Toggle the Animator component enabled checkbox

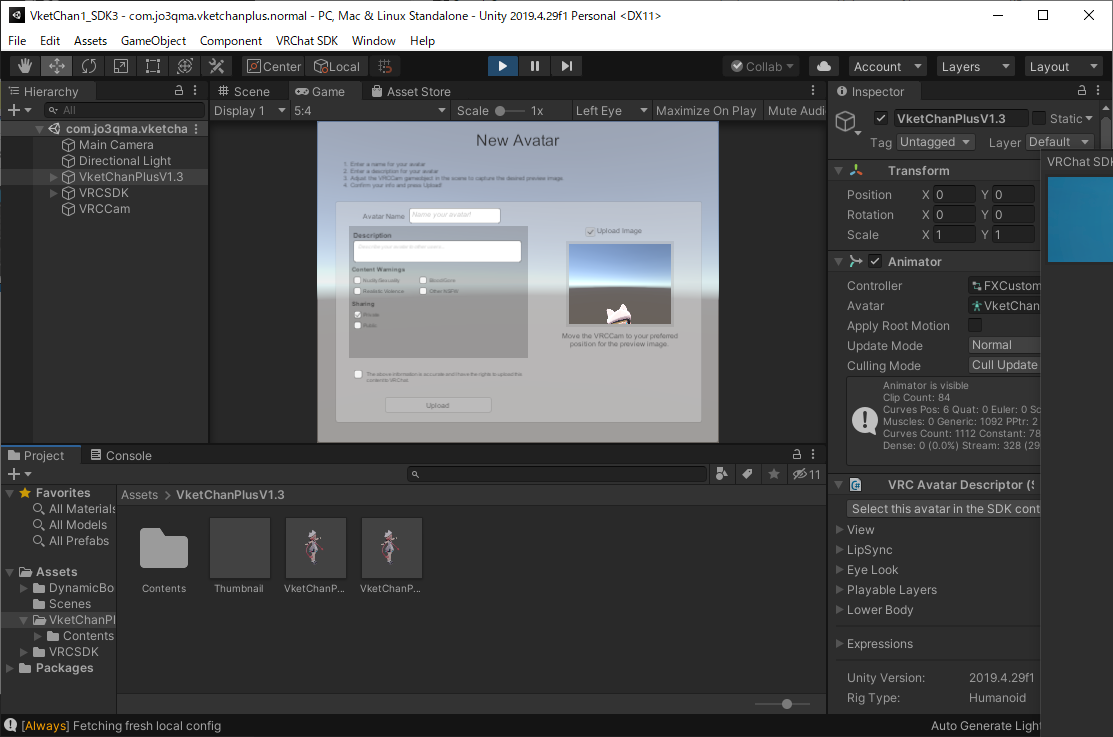click(x=875, y=262)
